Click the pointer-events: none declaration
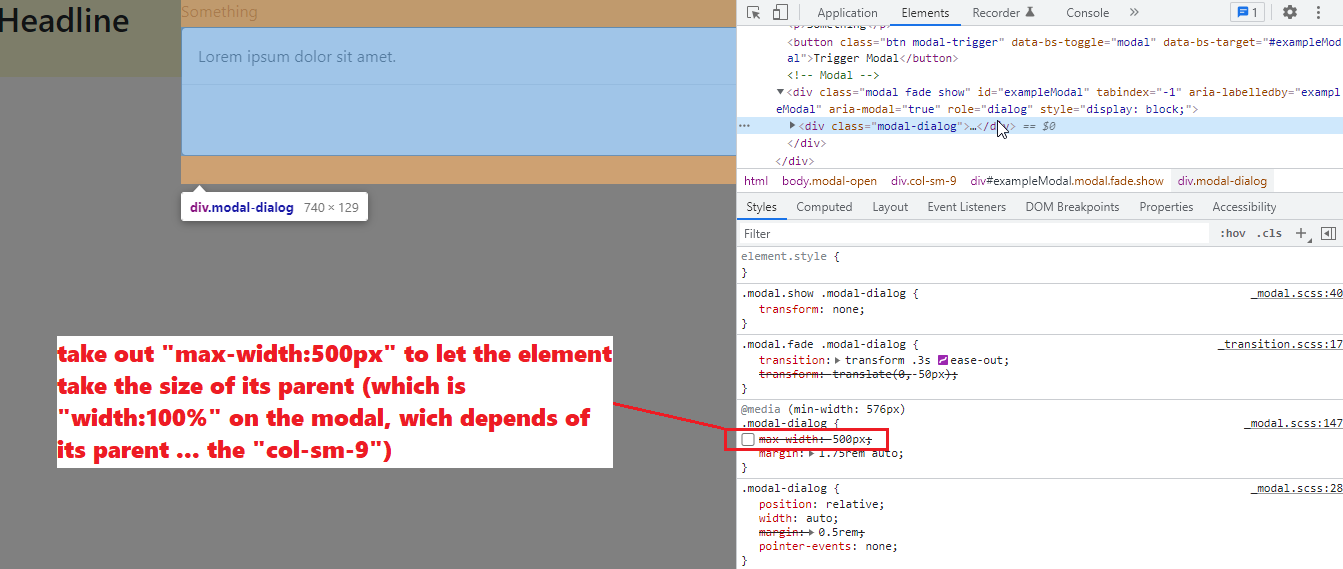Screen dimensions: 1343x569 (828, 546)
